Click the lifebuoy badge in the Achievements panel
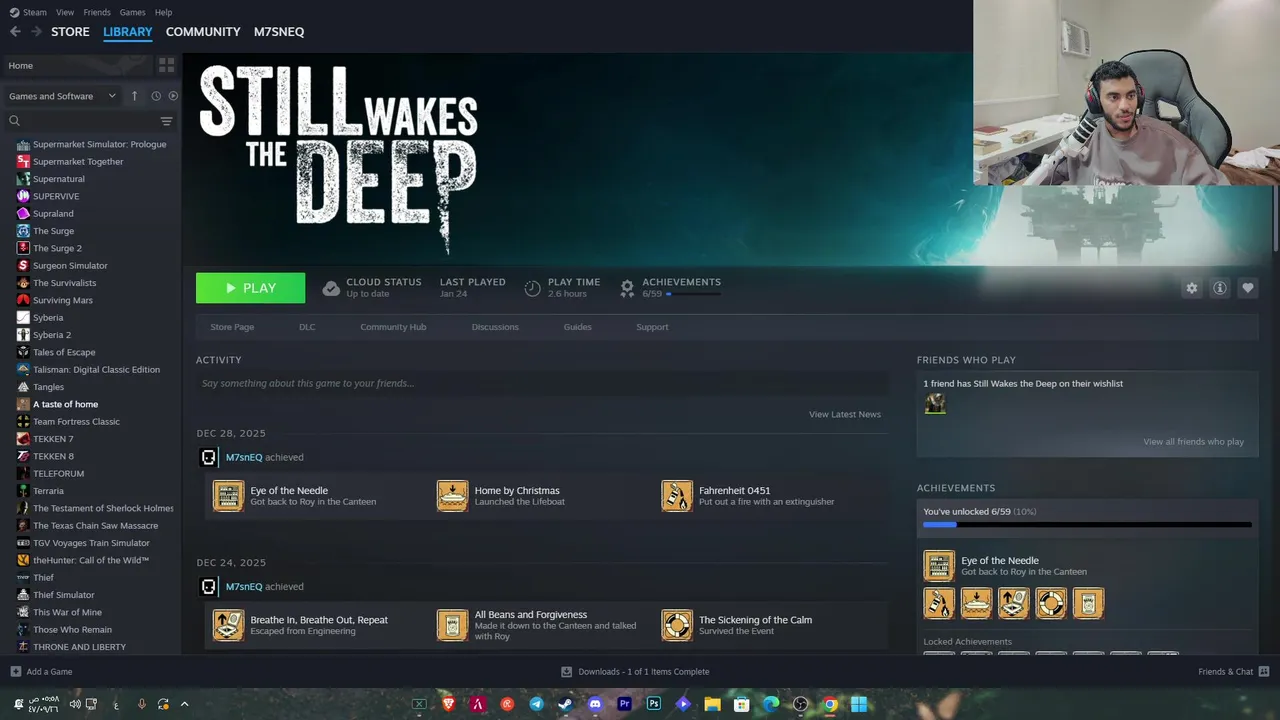The width and height of the screenshot is (1280, 720). 1051,603
